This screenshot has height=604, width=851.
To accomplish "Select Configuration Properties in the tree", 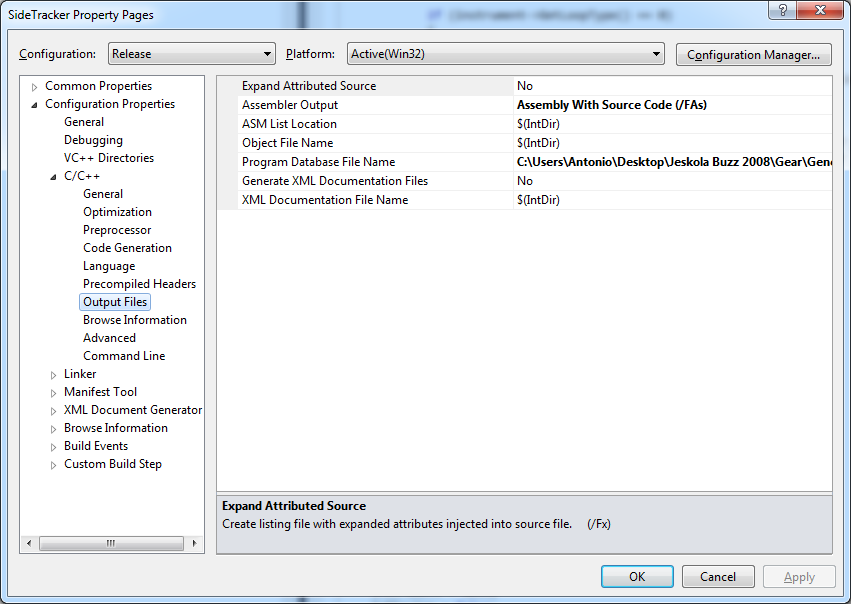I will pyautogui.click(x=110, y=104).
